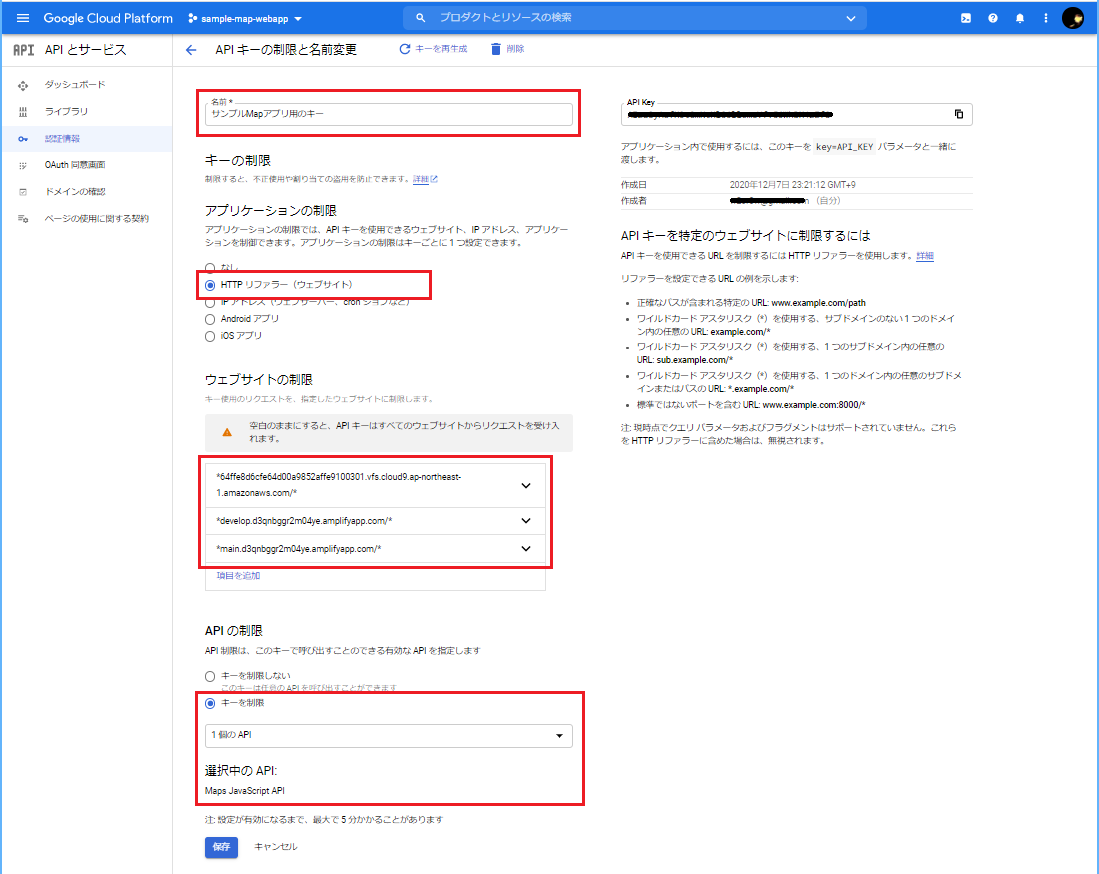
Task: Click the 保存 save button
Action: coord(221,847)
